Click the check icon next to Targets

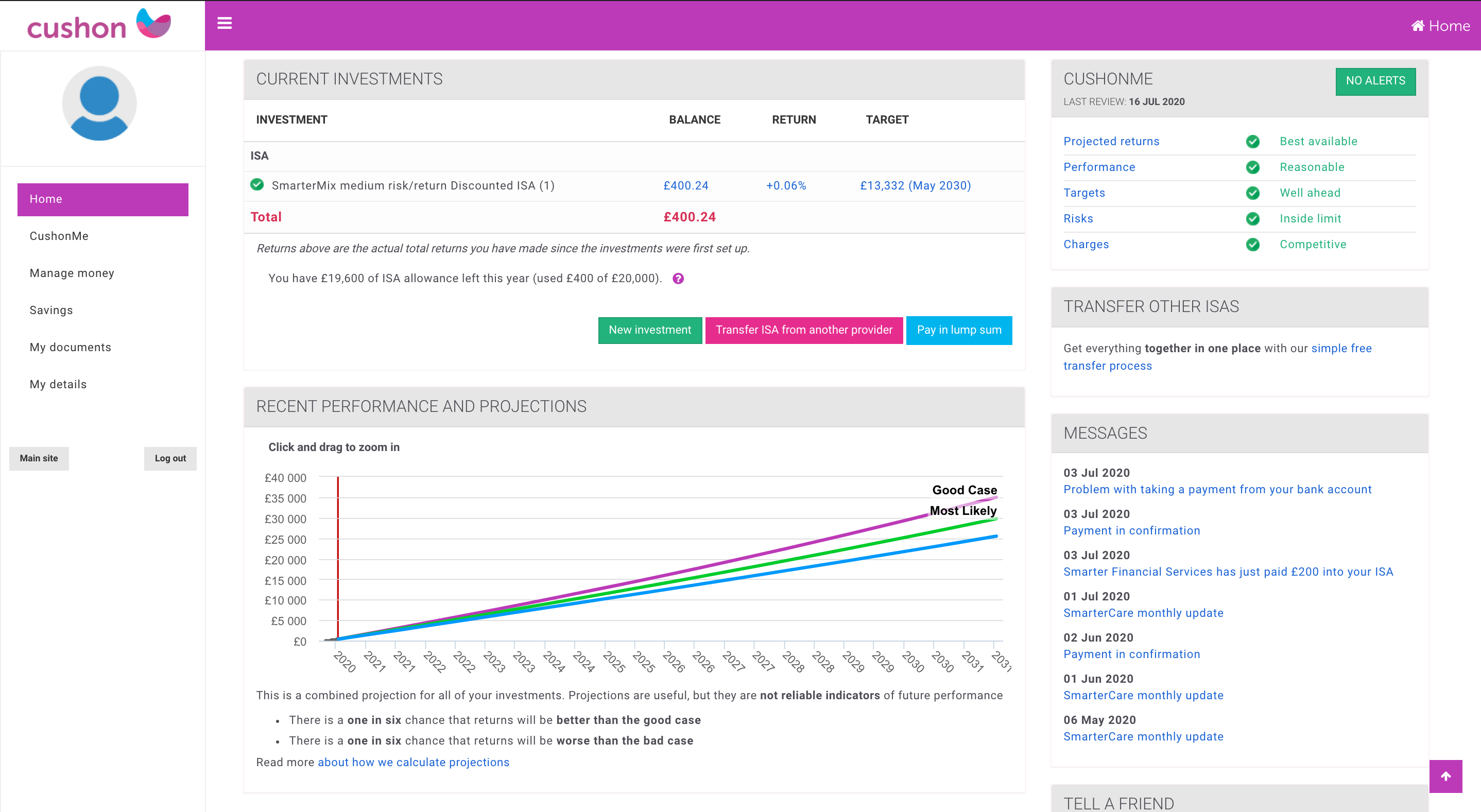(1253, 193)
